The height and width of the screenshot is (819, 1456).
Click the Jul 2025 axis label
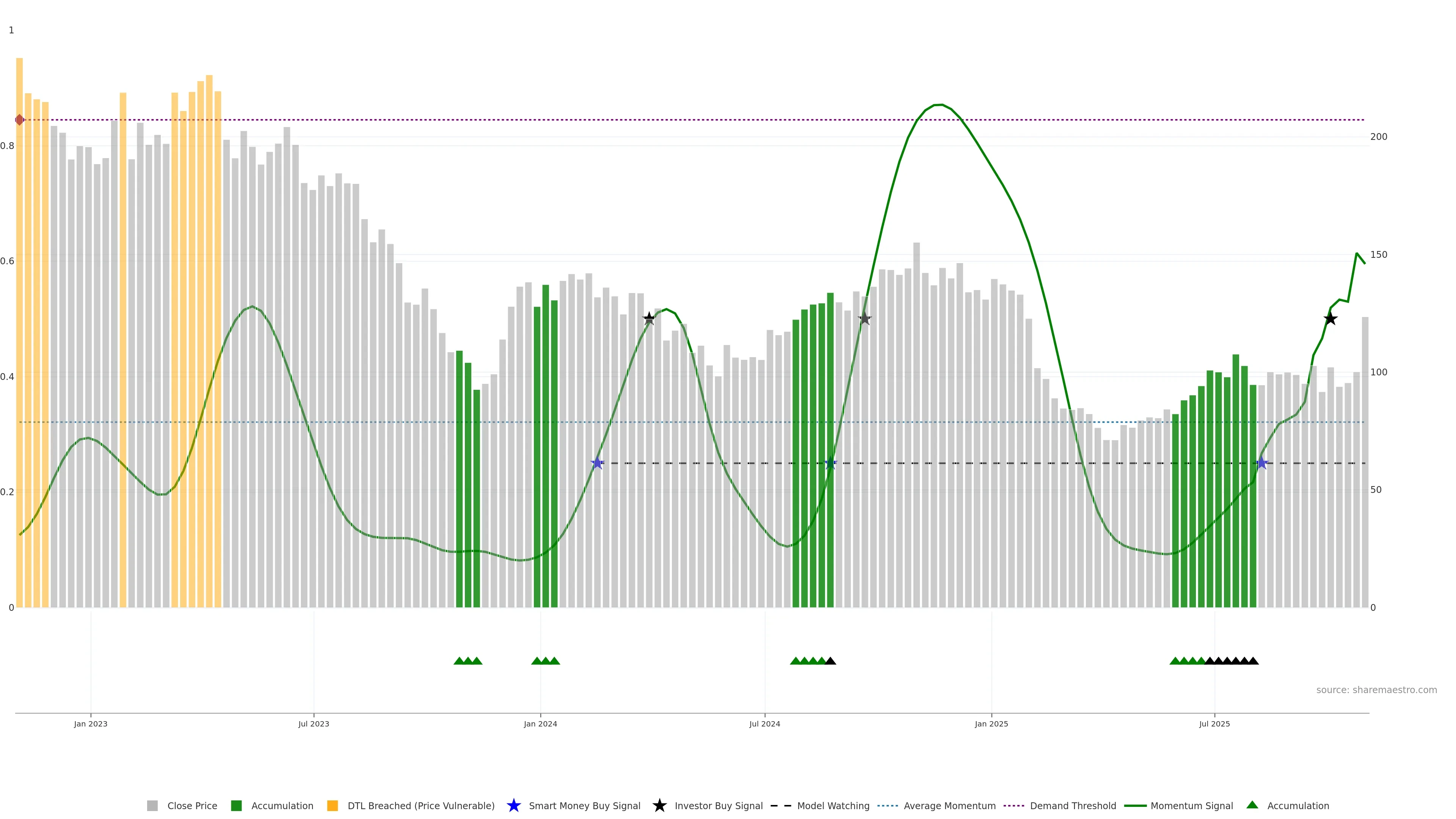1214,724
